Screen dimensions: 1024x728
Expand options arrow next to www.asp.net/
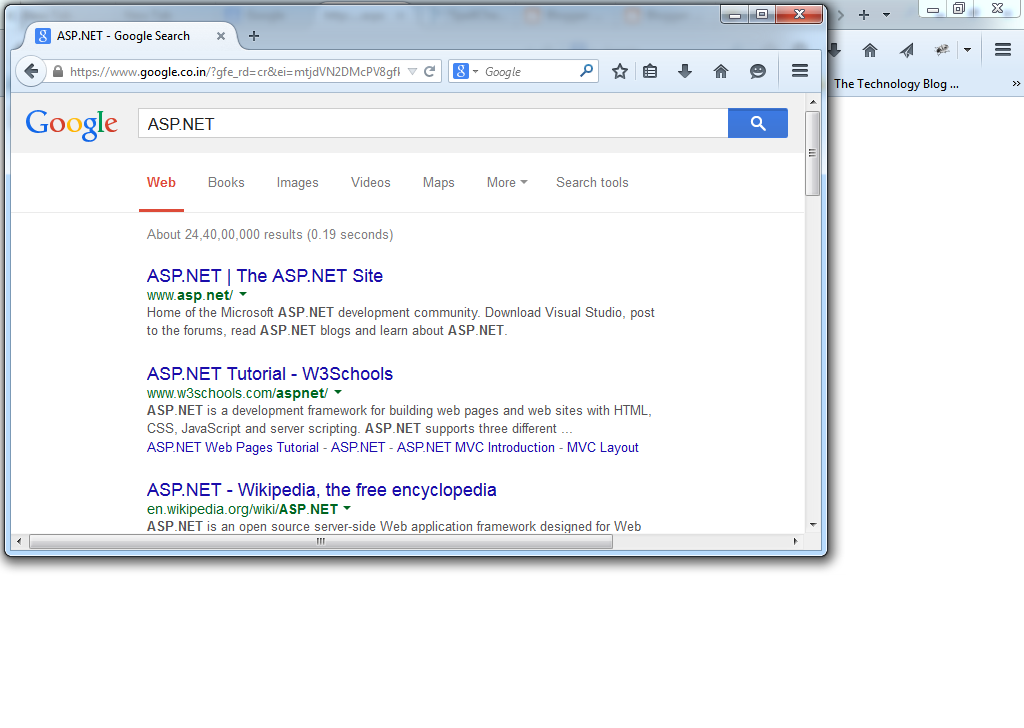243,294
